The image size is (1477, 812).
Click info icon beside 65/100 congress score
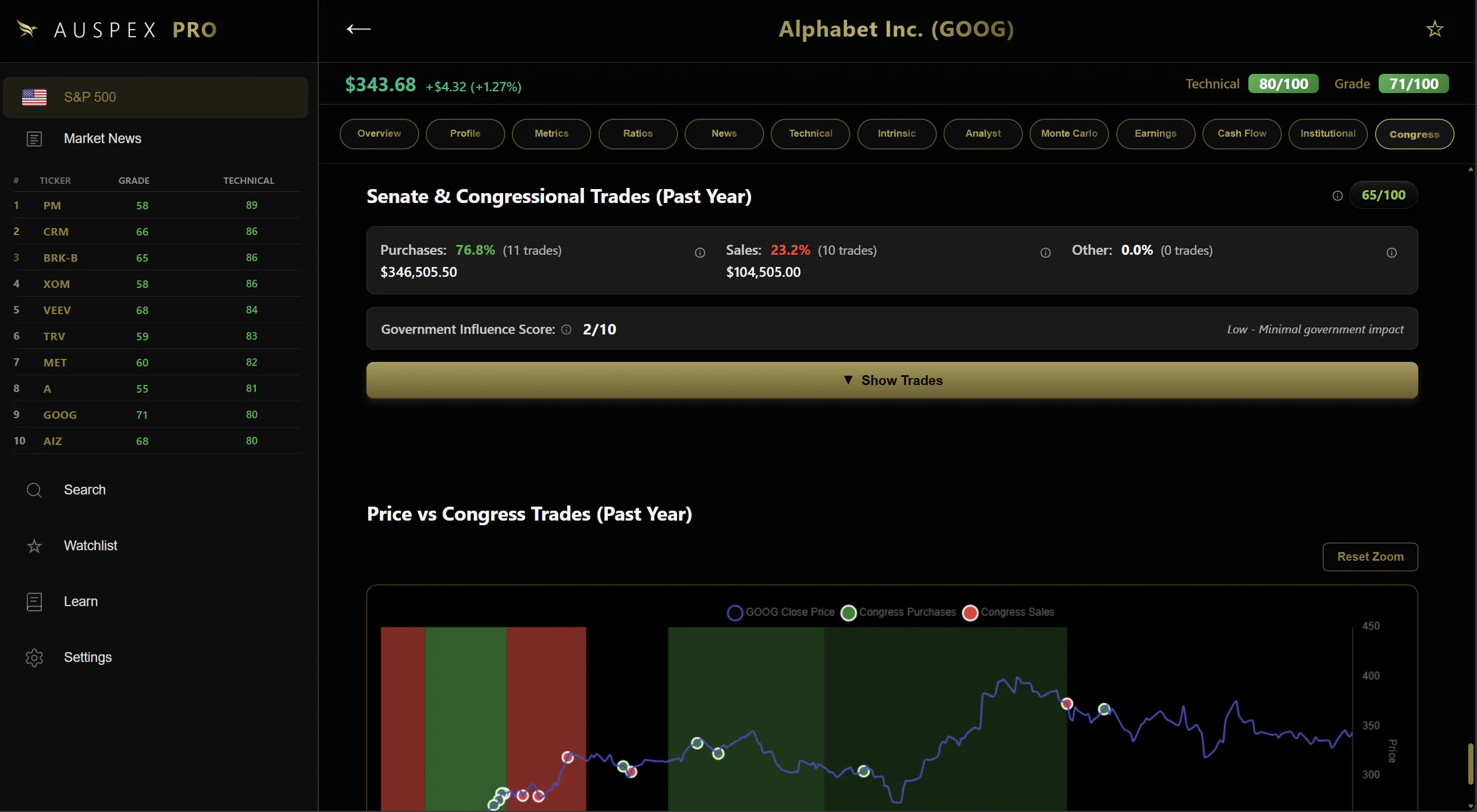coord(1337,196)
